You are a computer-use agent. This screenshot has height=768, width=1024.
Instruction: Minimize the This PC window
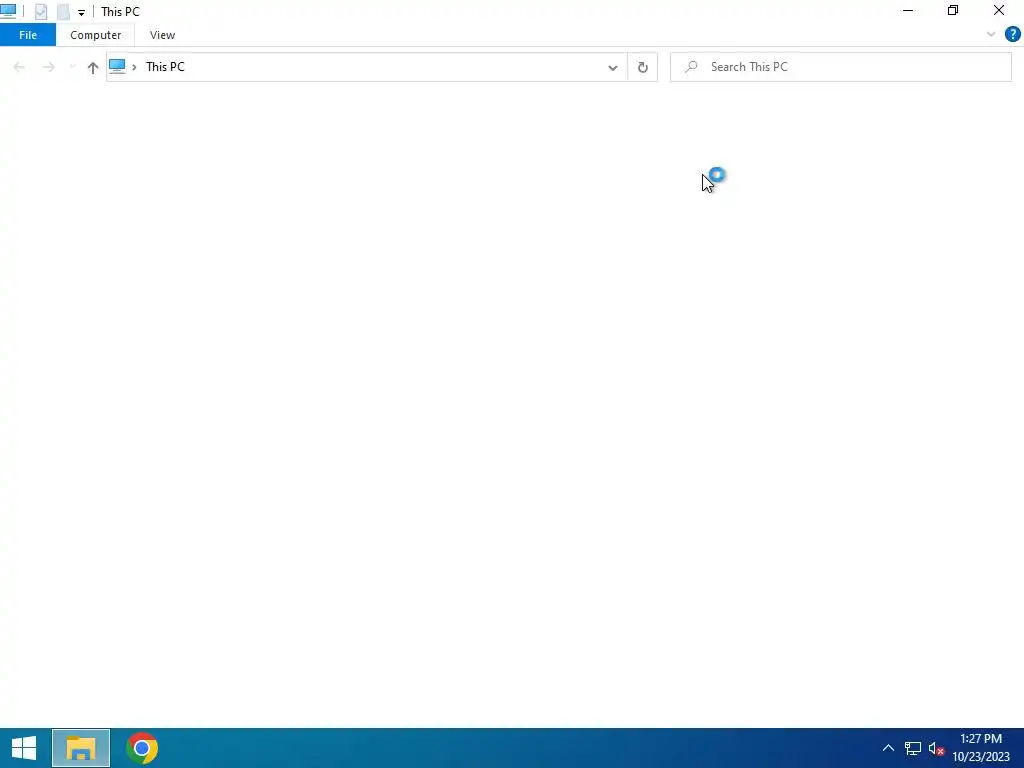pyautogui.click(x=908, y=10)
